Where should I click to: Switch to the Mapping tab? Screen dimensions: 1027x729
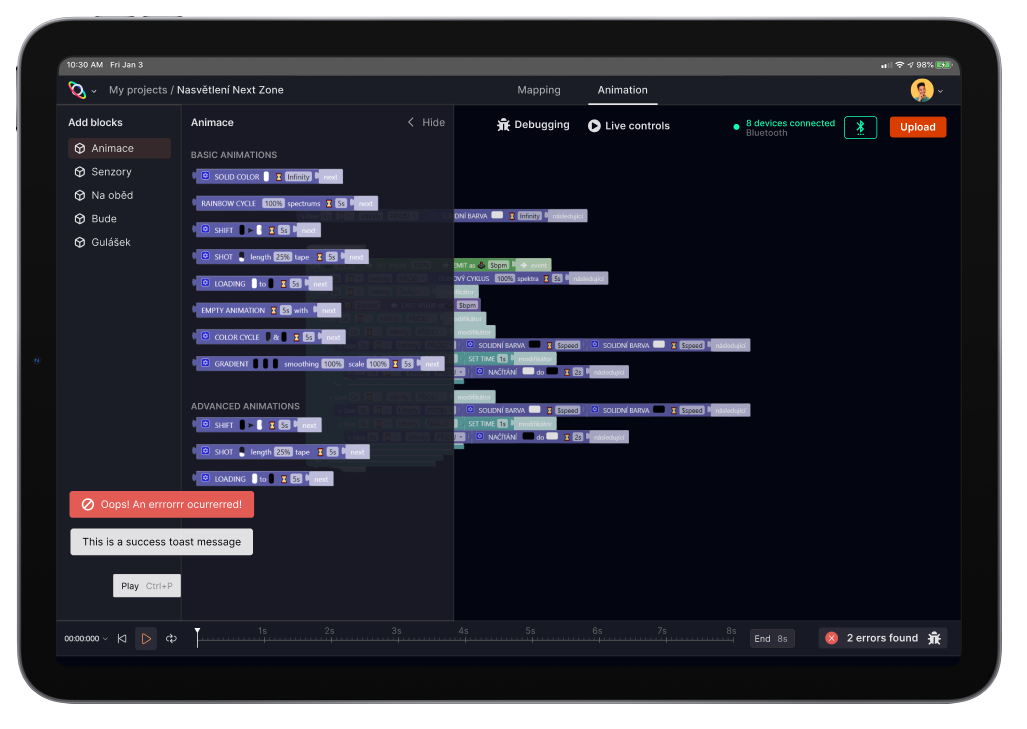tap(539, 90)
